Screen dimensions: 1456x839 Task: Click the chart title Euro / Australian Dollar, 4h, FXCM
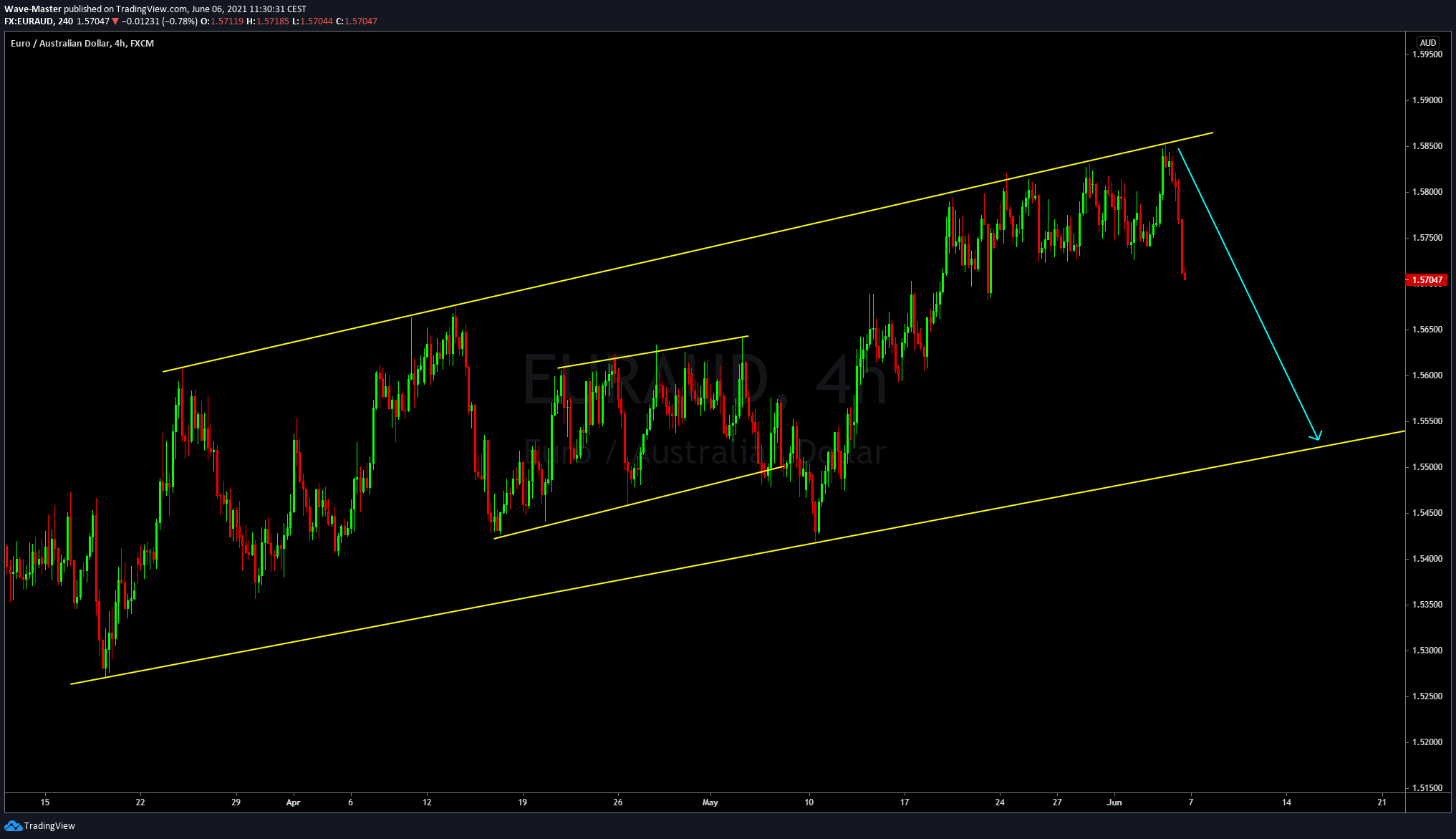82,44
